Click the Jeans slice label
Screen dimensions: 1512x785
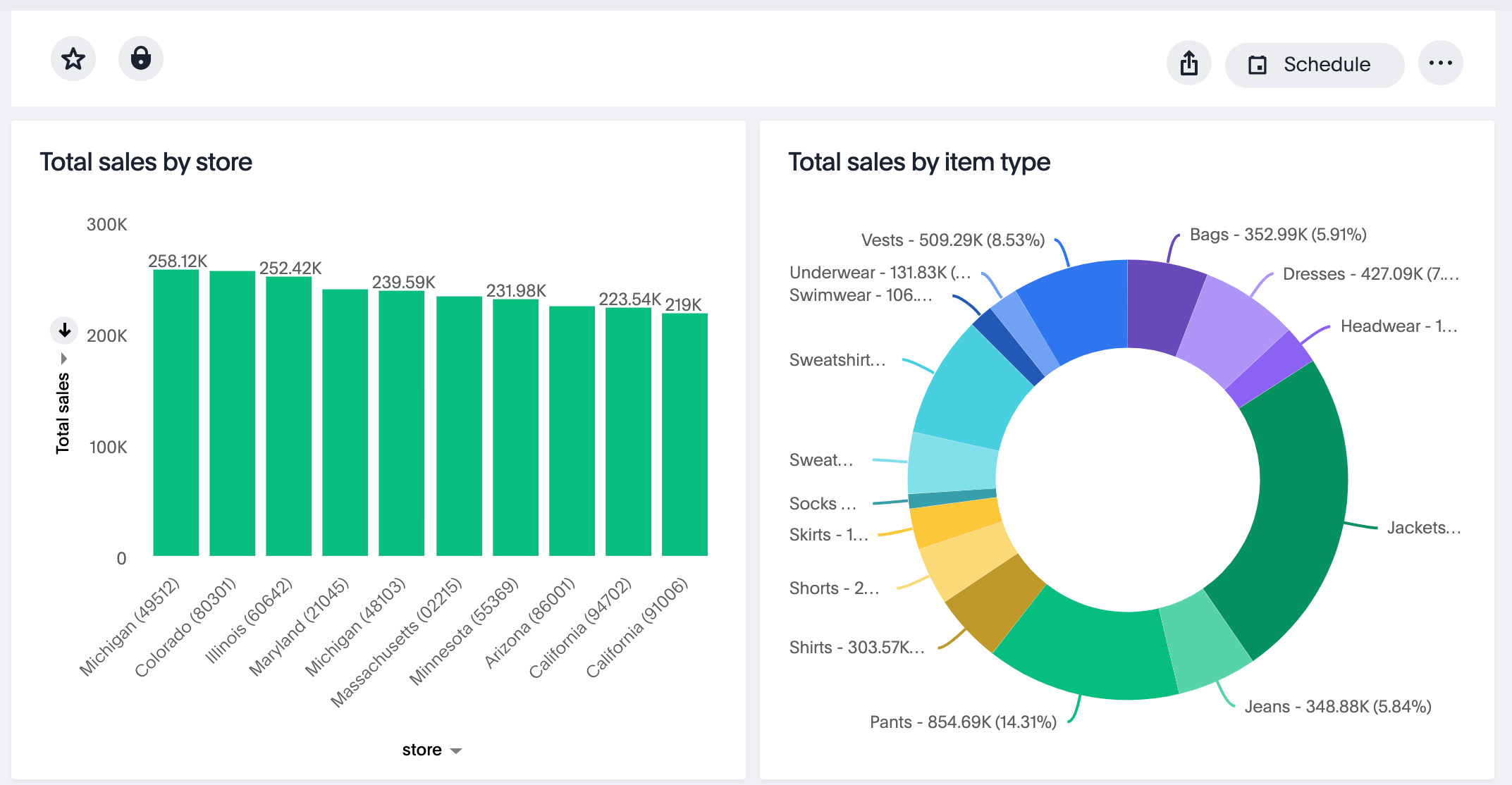pyautogui.click(x=1337, y=707)
